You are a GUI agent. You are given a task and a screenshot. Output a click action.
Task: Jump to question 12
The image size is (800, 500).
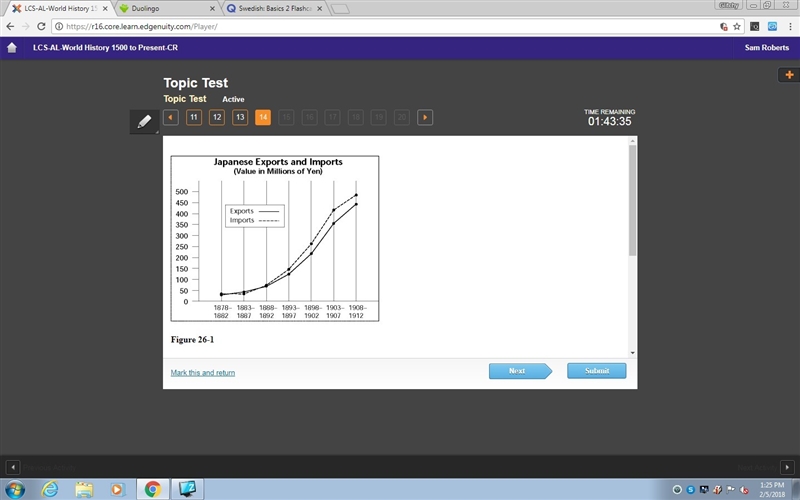tap(217, 117)
